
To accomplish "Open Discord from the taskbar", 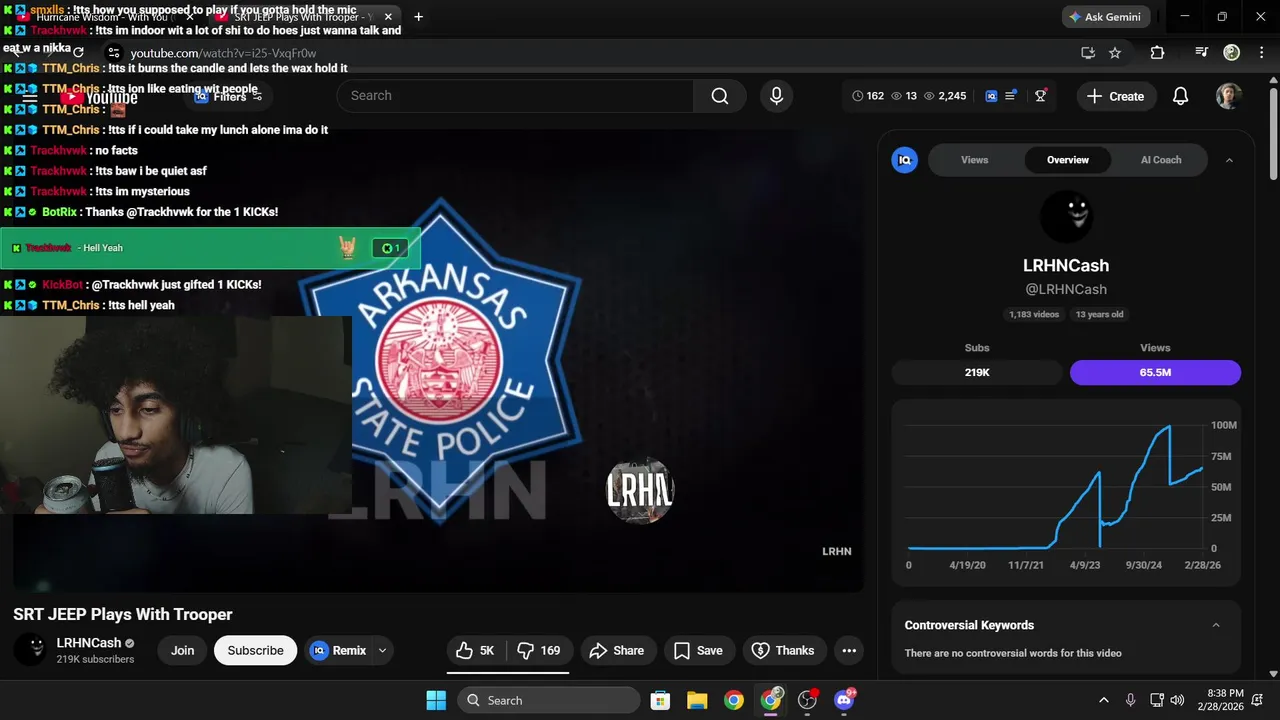I will 845,700.
